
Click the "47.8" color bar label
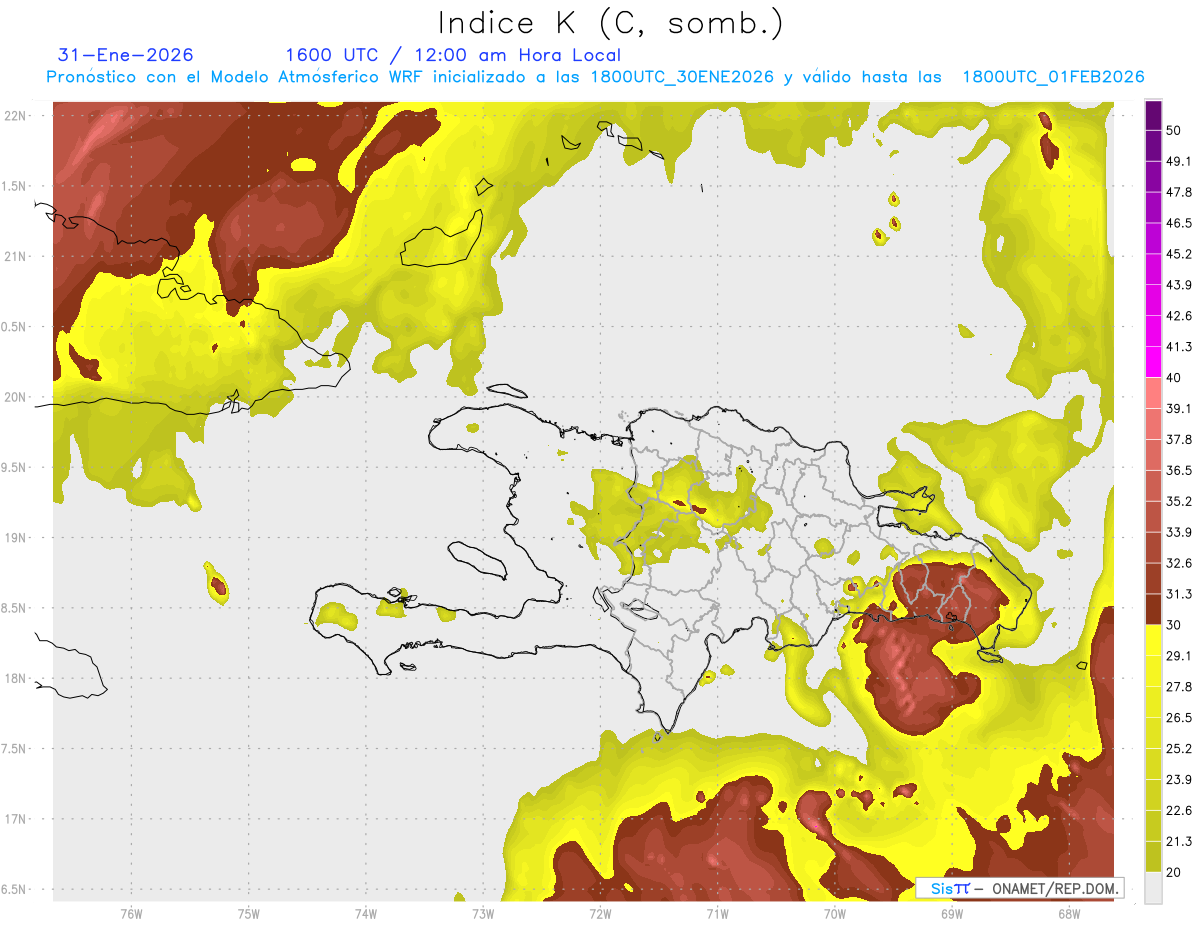pos(1178,192)
